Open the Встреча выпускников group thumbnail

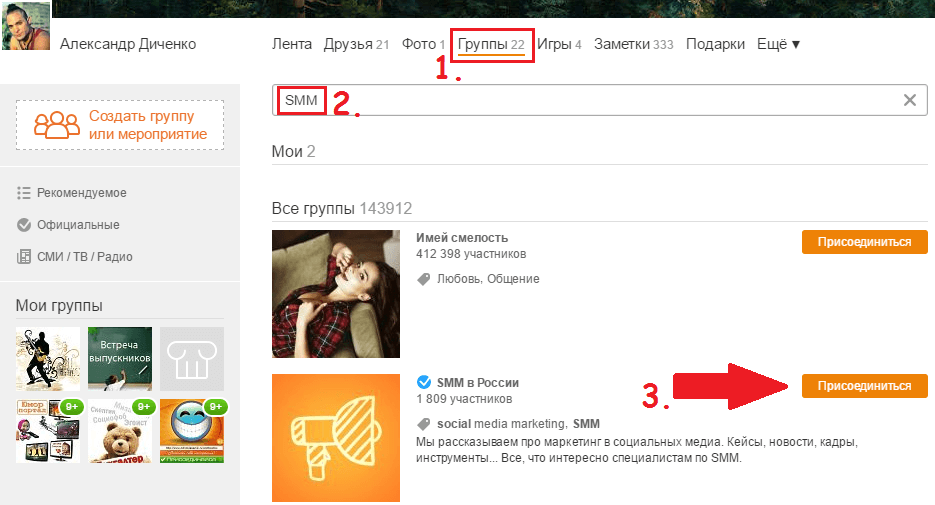[120, 359]
